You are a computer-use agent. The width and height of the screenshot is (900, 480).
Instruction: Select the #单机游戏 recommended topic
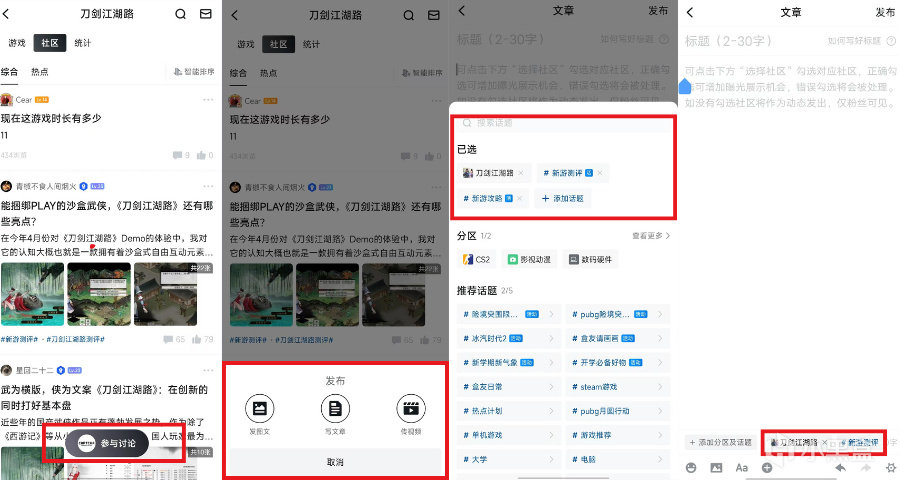click(x=509, y=435)
